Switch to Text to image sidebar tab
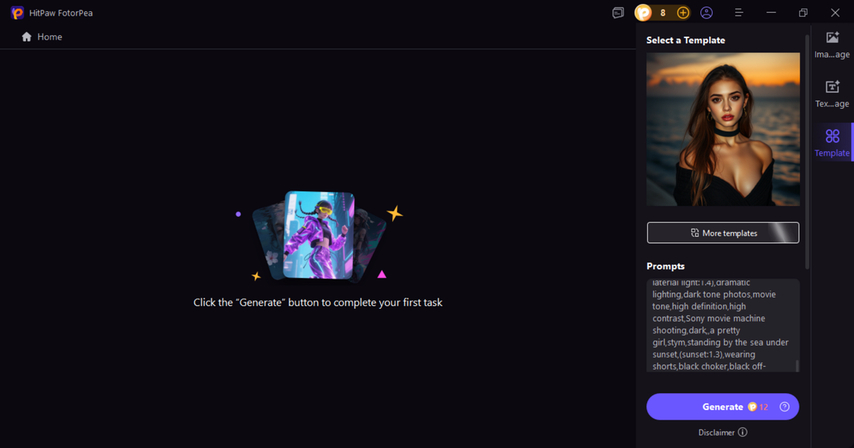Screen dimensions: 854x448 tap(832, 94)
